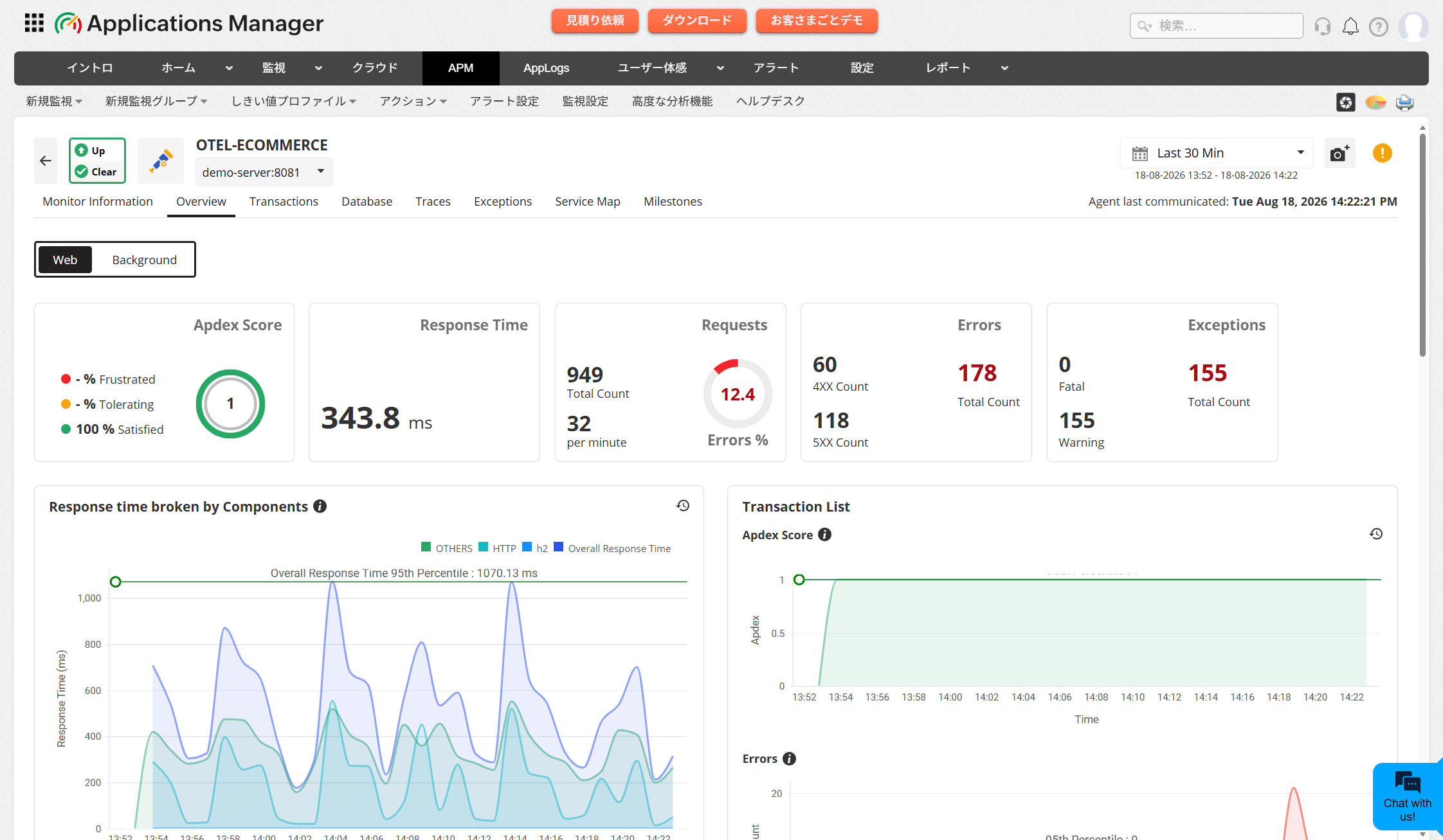
Task: Open the demo-server:8081 instance dropdown
Action: click(x=264, y=172)
